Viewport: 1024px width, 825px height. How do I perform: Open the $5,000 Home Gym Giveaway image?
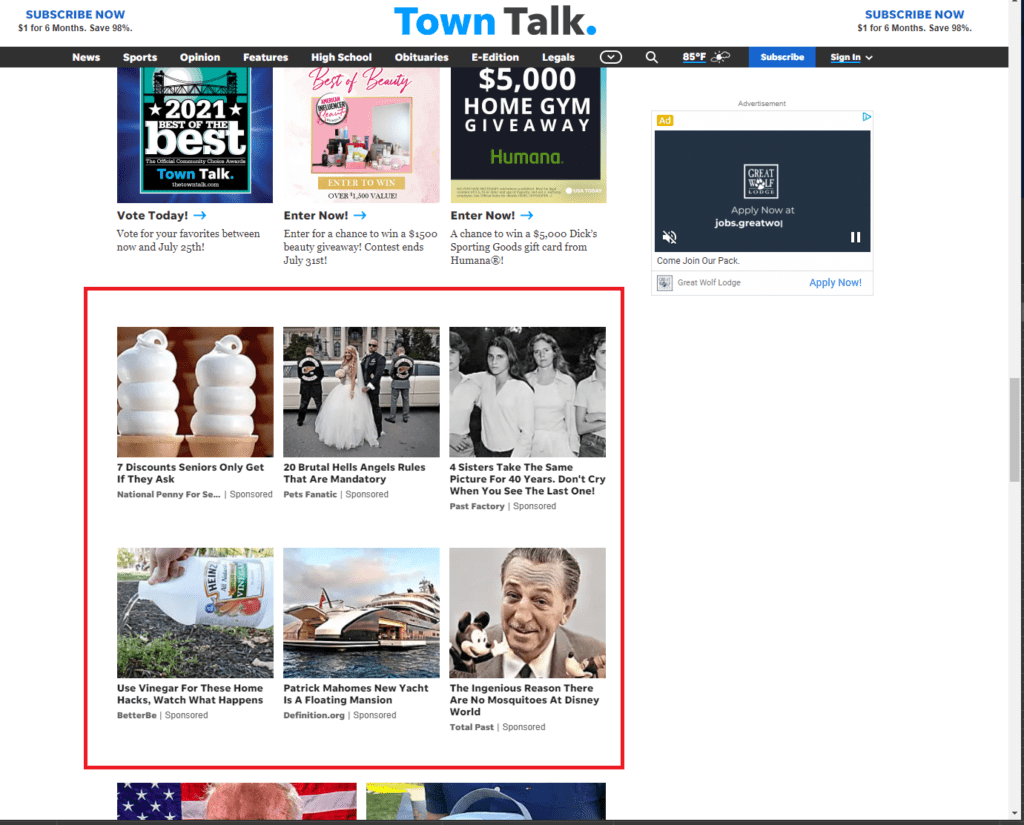click(x=528, y=135)
